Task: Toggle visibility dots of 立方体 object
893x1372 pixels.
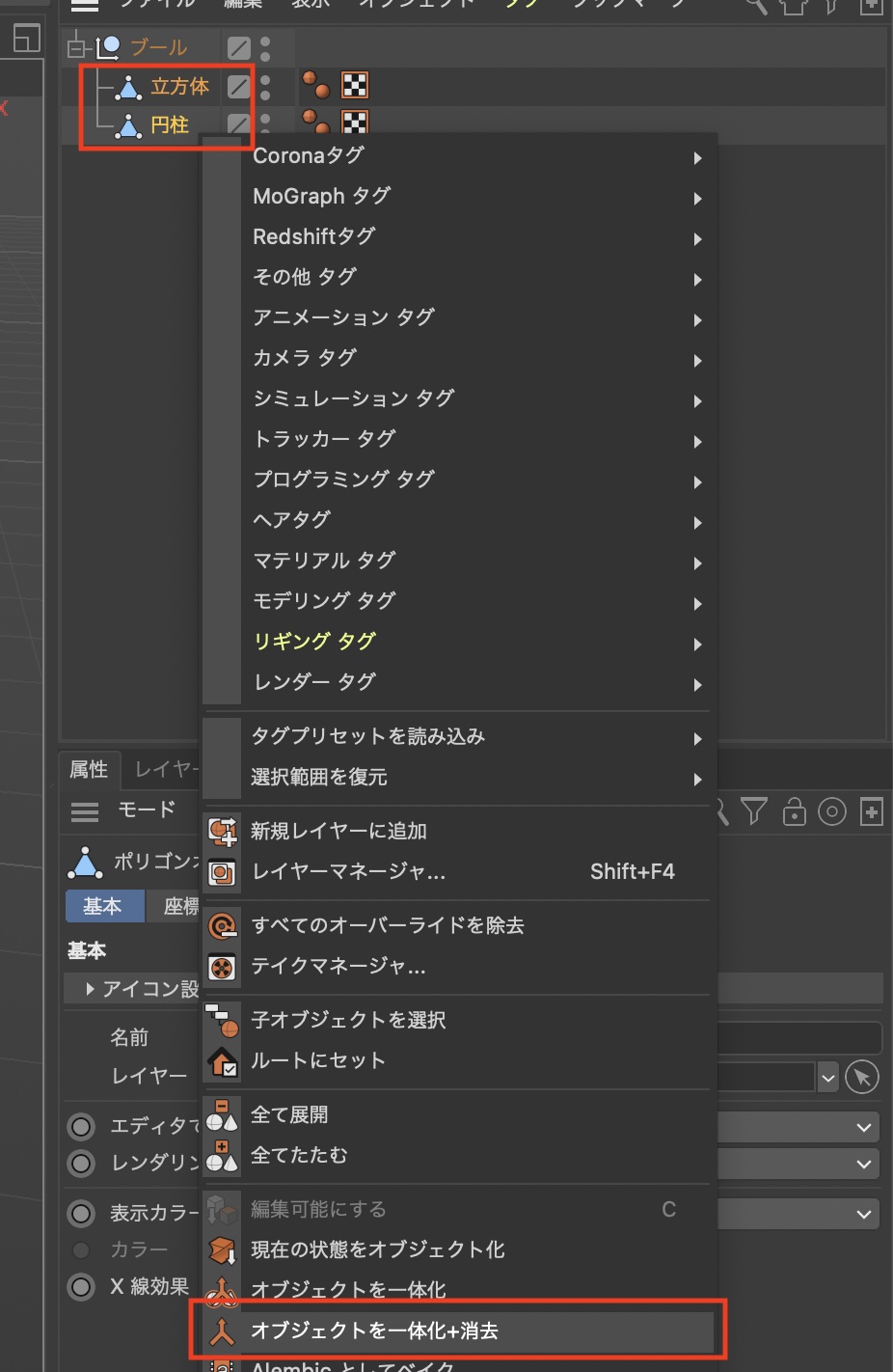Action: tap(265, 87)
